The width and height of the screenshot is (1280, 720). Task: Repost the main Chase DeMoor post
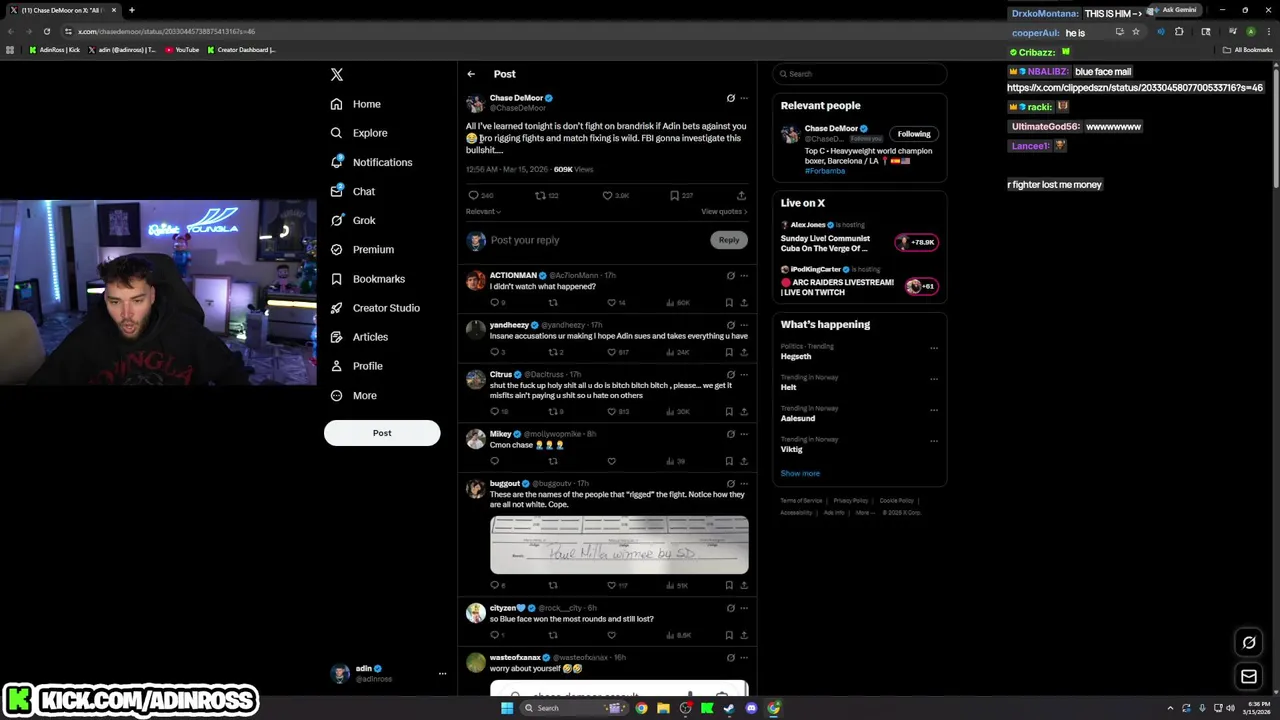pyautogui.click(x=540, y=195)
